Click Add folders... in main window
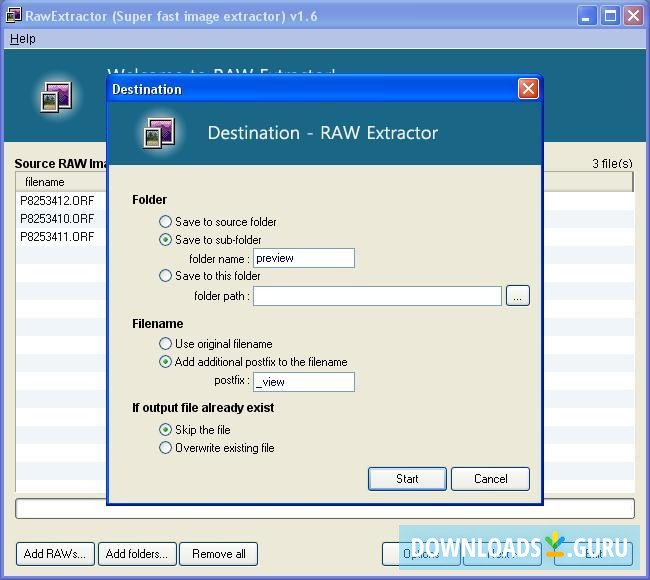Image resolution: width=650 pixels, height=580 pixels. click(x=137, y=554)
